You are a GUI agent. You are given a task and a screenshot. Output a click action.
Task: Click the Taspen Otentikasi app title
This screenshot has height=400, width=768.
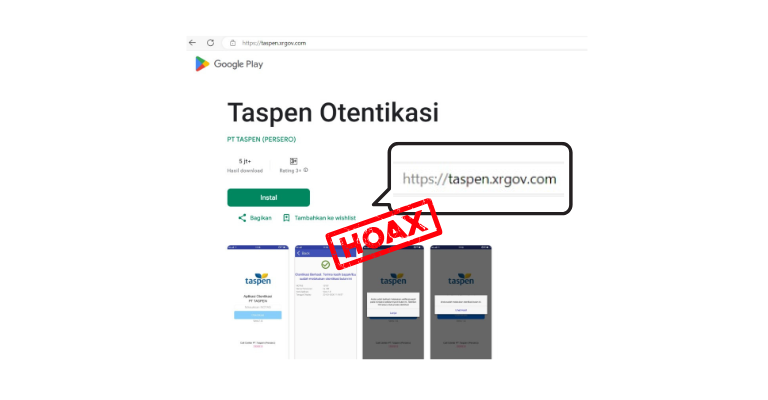[333, 113]
